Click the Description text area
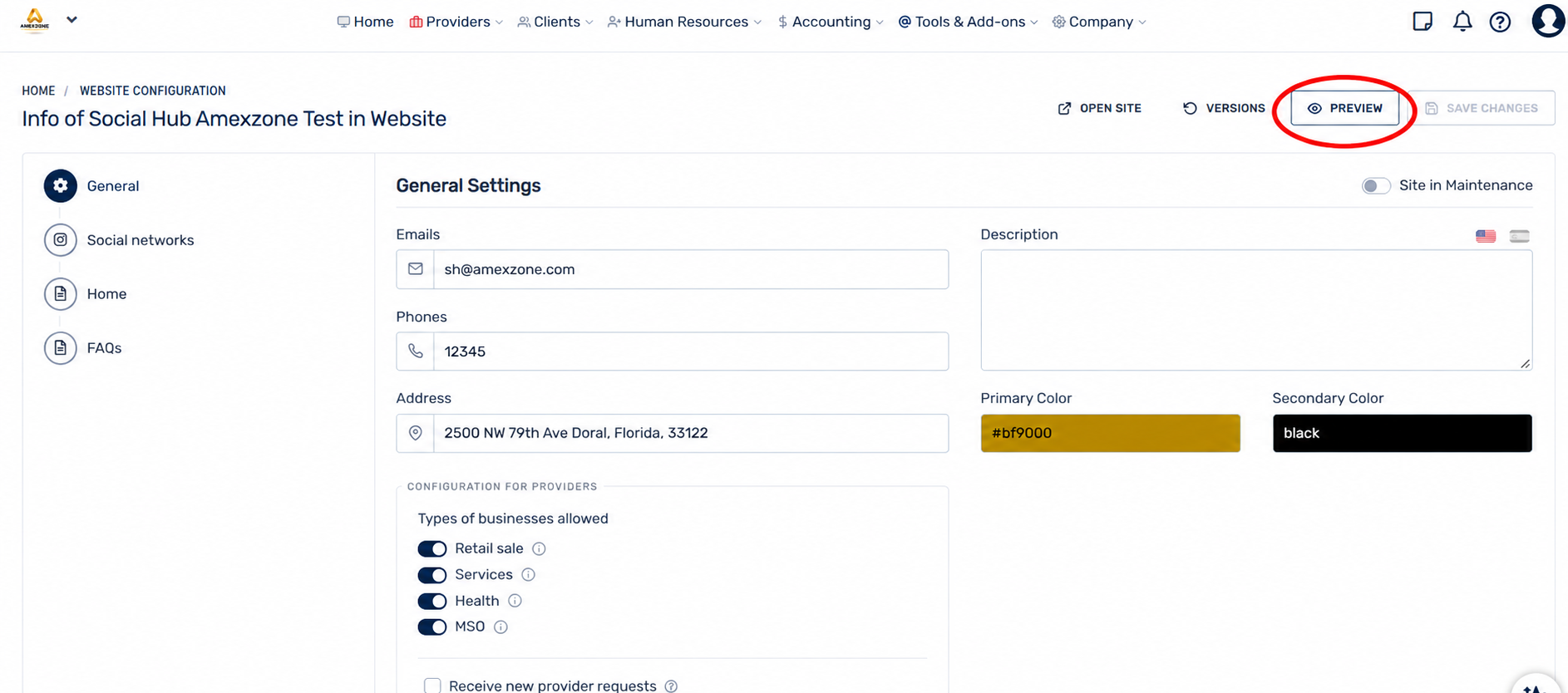 pyautogui.click(x=1256, y=310)
